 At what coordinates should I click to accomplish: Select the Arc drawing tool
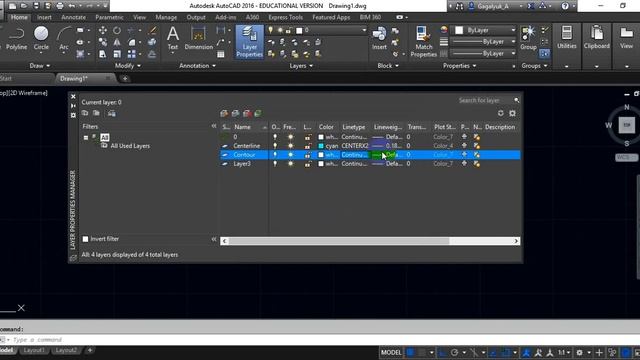point(64,38)
